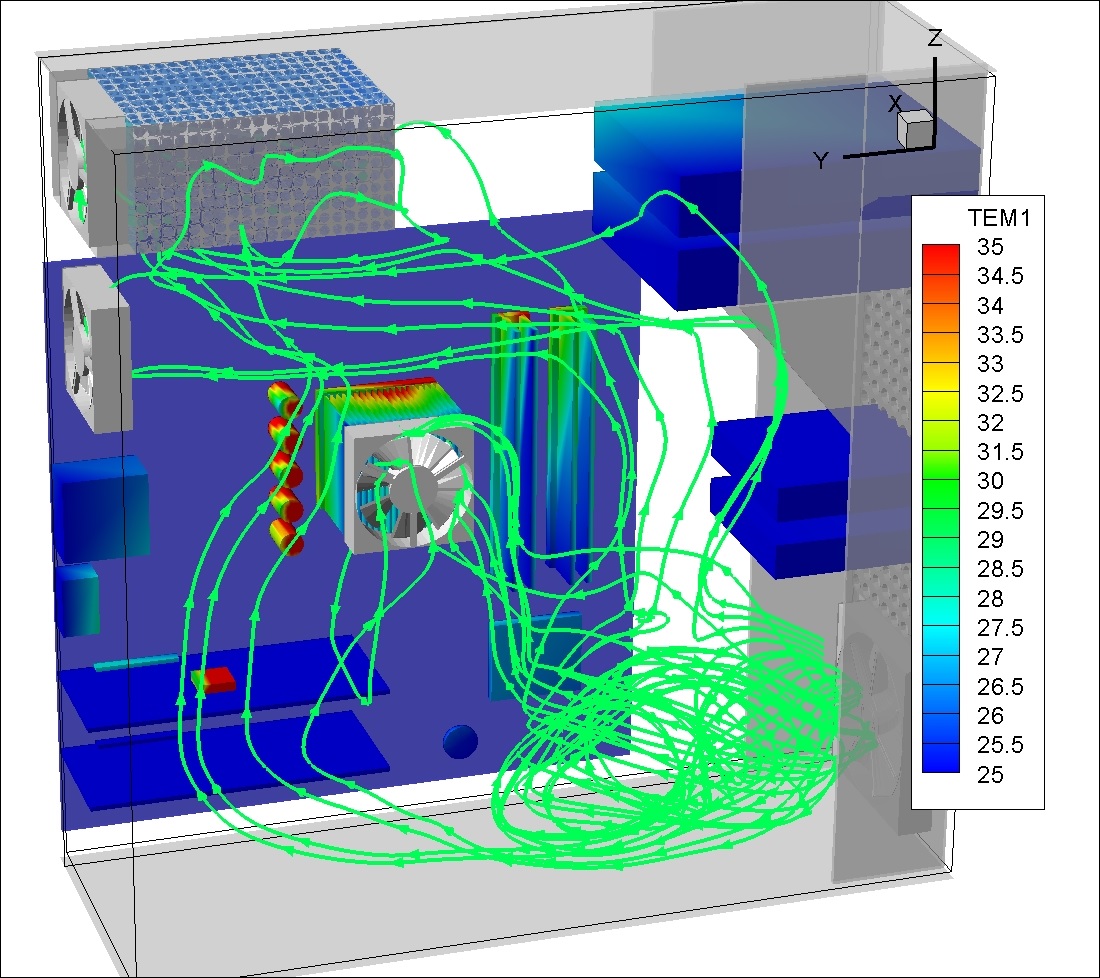Click the orientation cube at axis origin
Screen dimensions: 1100x978
pyautogui.click(x=913, y=127)
